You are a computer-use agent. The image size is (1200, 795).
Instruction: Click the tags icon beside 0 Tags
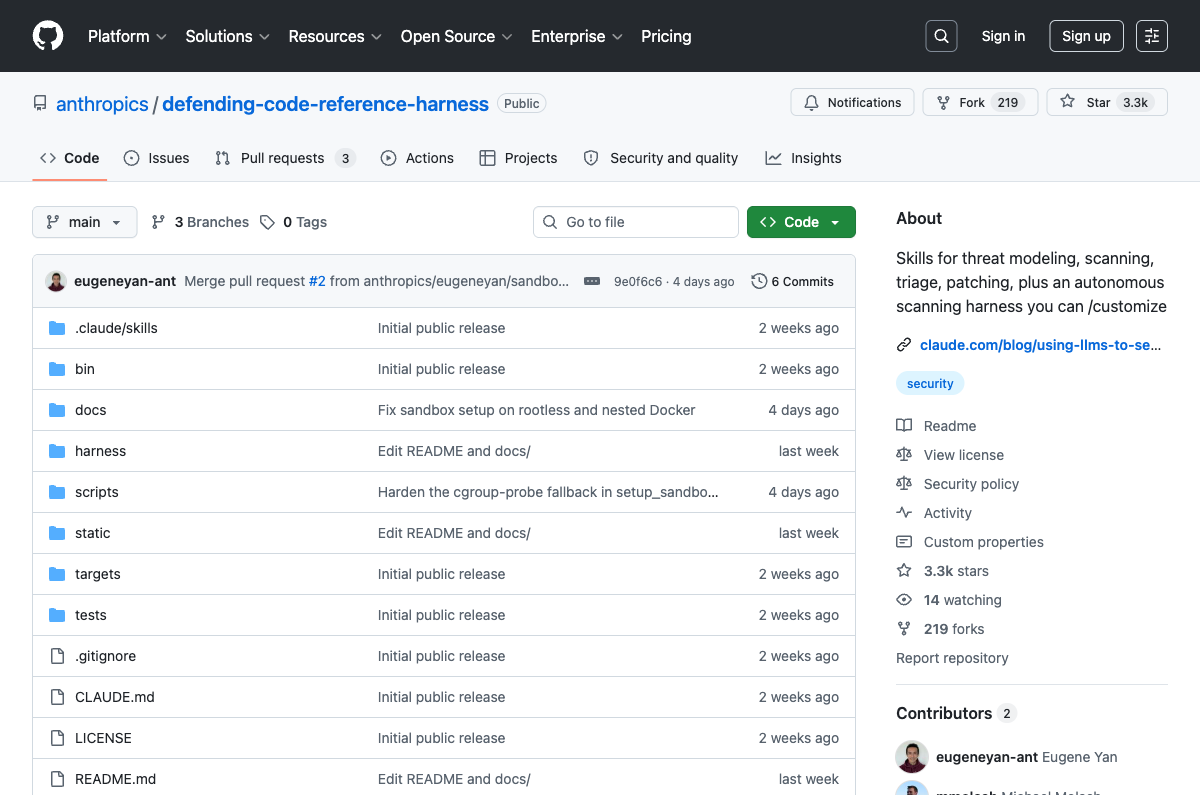[267, 222]
